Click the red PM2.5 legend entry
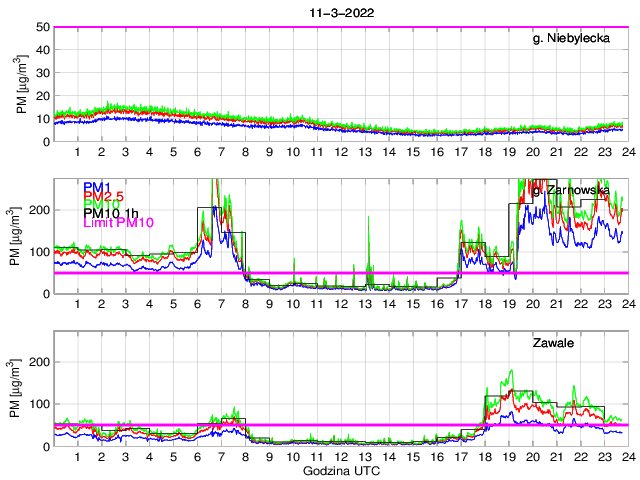The image size is (640, 480). [103, 197]
